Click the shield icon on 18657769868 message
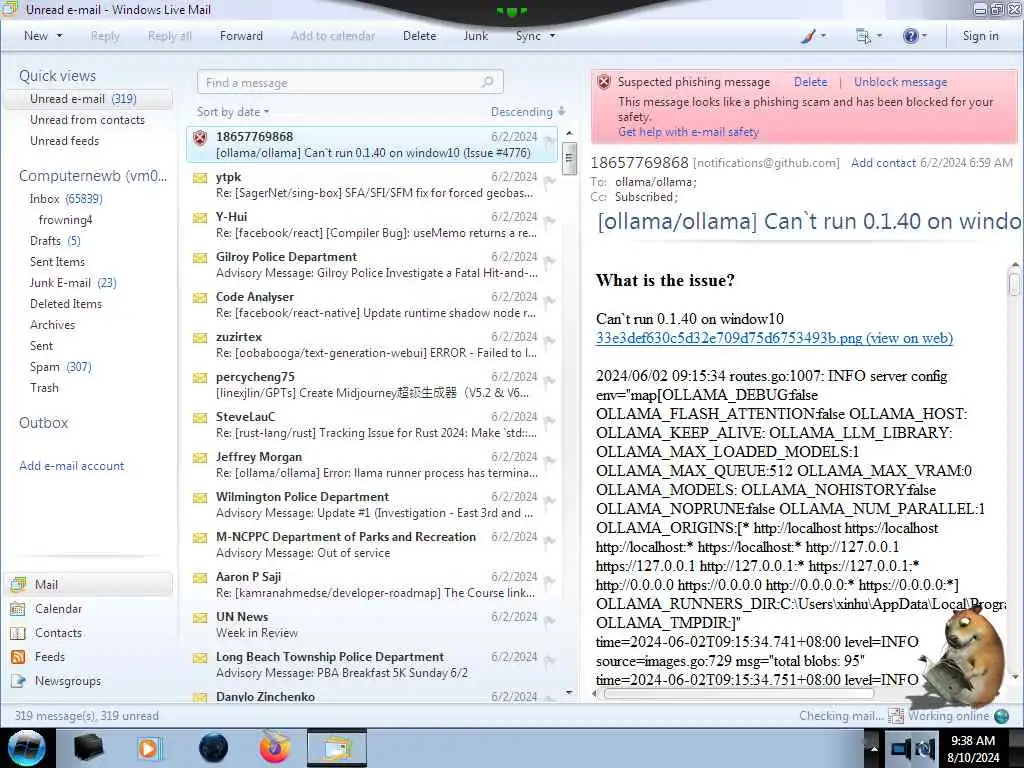Screen dimensions: 1024x768 pyautogui.click(x=200, y=137)
